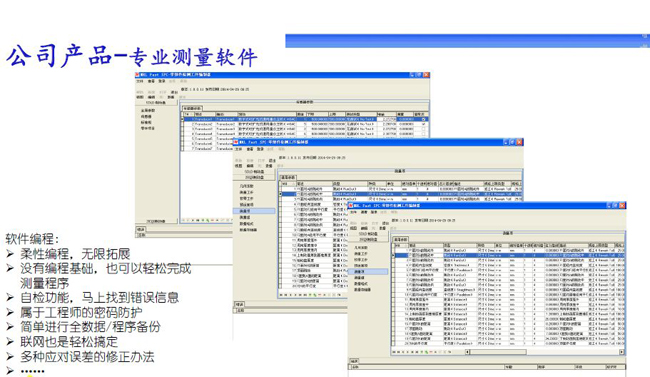Uncheck the checkbox on the Transducer2 row

pos(423,124)
